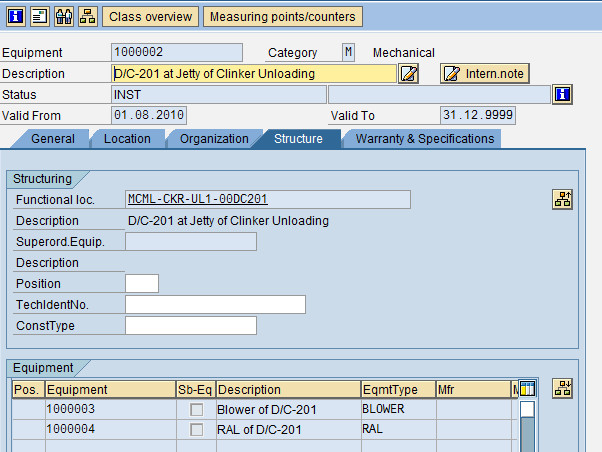This screenshot has height=452, width=602.
Task: Click the Sb-Eq column header
Action: point(196,389)
